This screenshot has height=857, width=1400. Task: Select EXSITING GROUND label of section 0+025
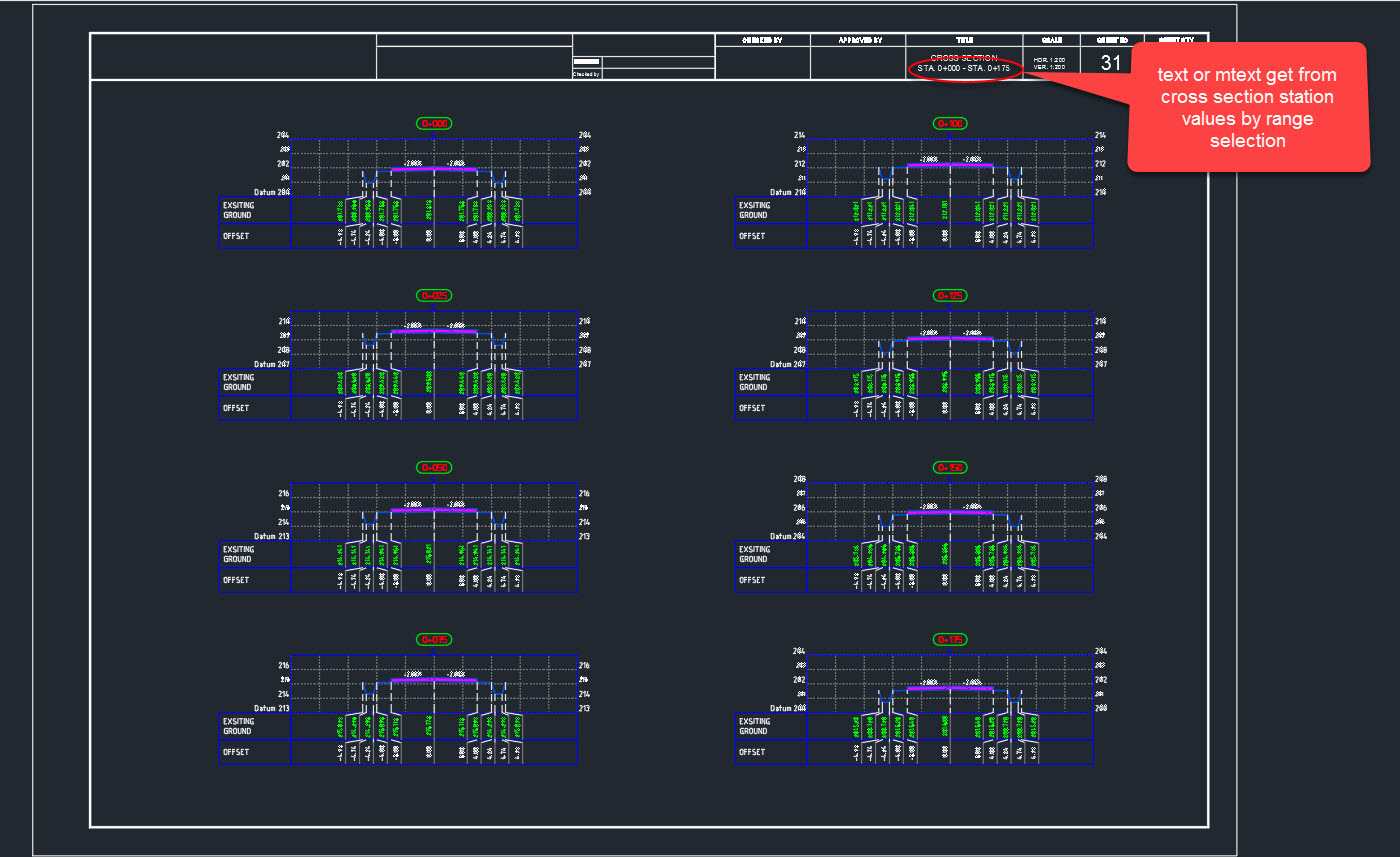pyautogui.click(x=239, y=382)
